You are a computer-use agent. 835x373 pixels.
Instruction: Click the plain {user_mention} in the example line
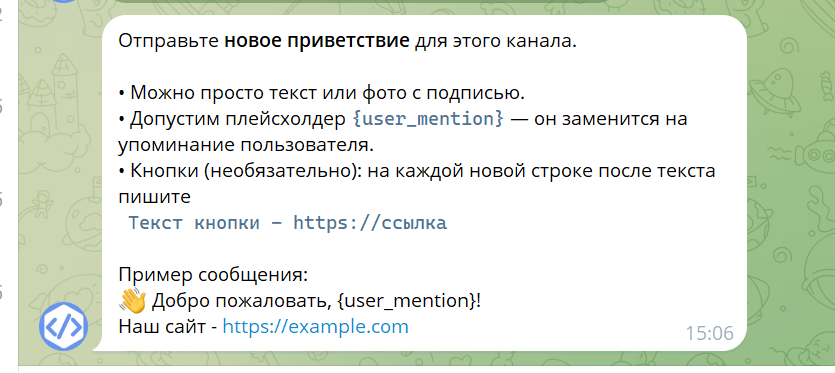408,302
